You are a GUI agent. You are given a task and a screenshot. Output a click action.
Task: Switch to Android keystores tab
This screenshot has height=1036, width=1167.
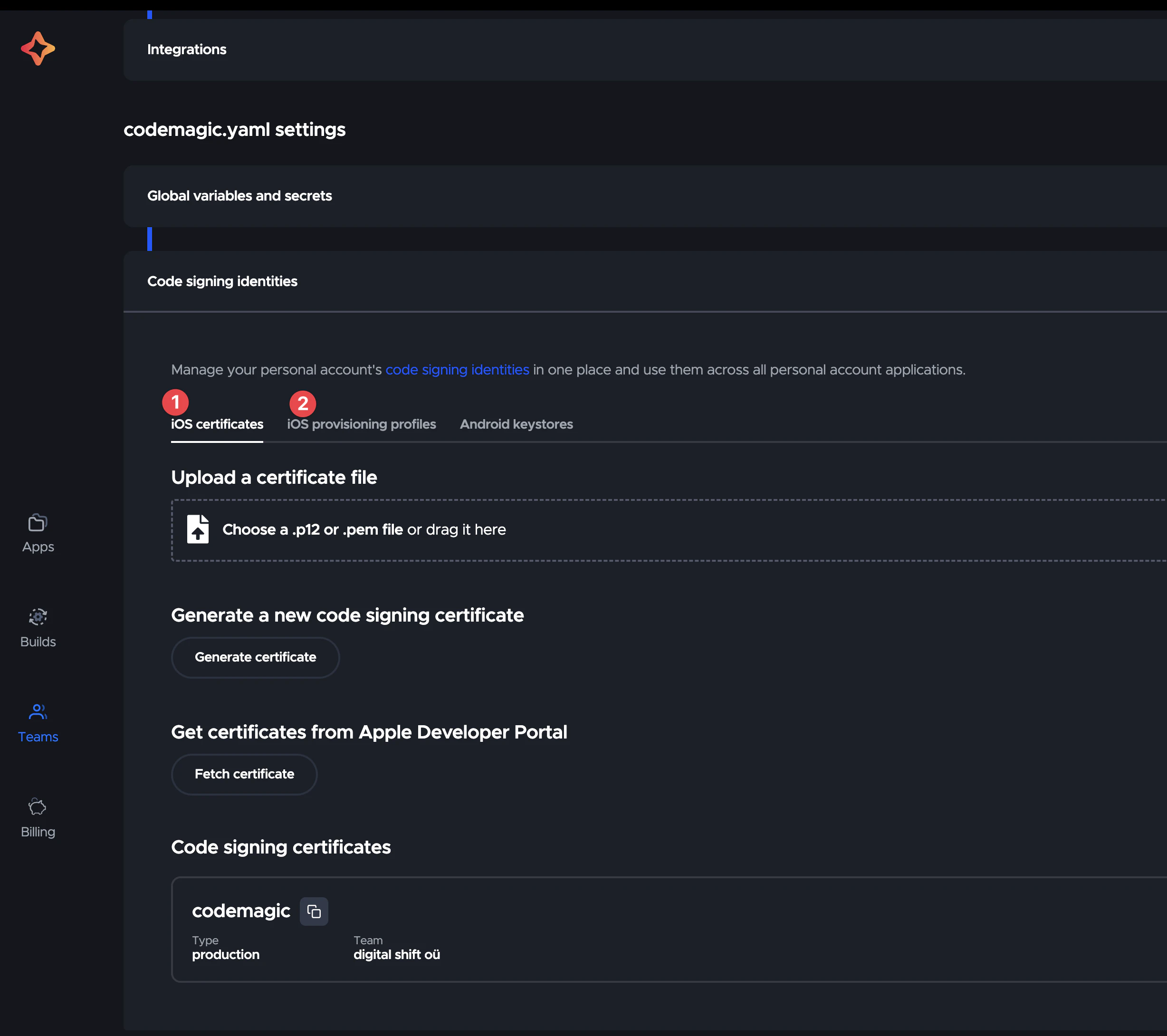pyautogui.click(x=516, y=424)
